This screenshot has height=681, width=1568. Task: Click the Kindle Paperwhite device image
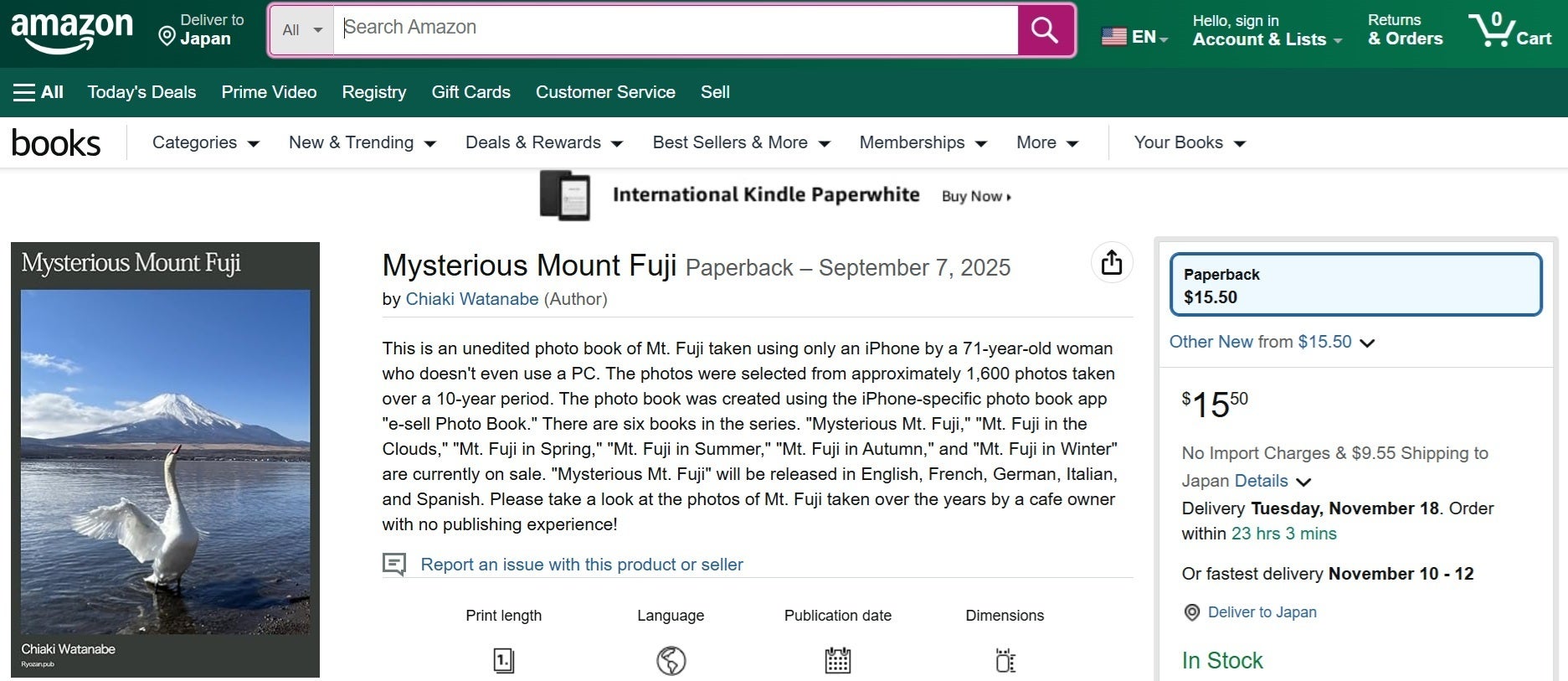(565, 196)
